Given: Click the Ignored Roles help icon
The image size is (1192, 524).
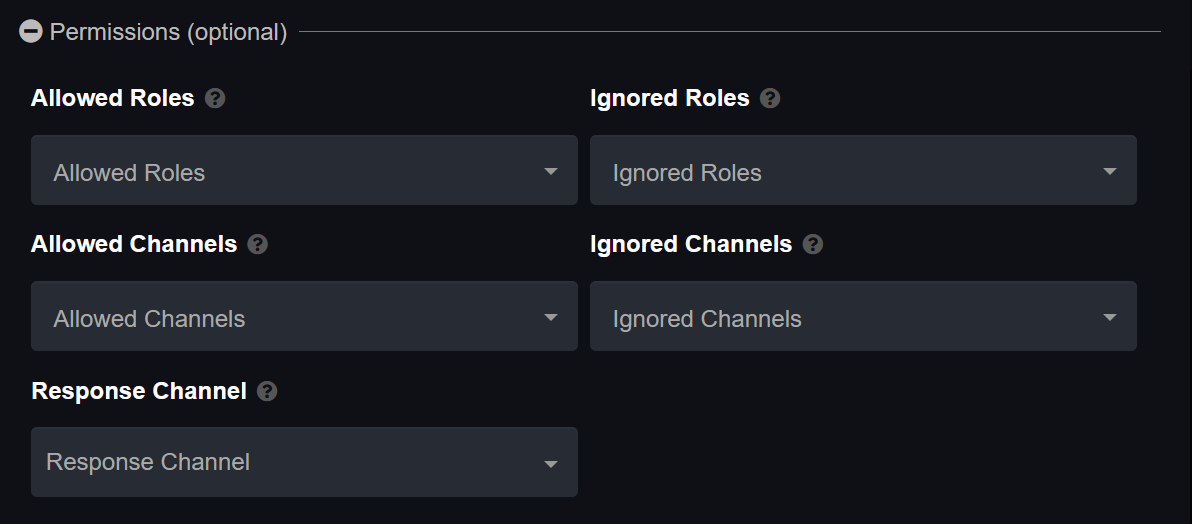Looking at the screenshot, I should (x=770, y=98).
